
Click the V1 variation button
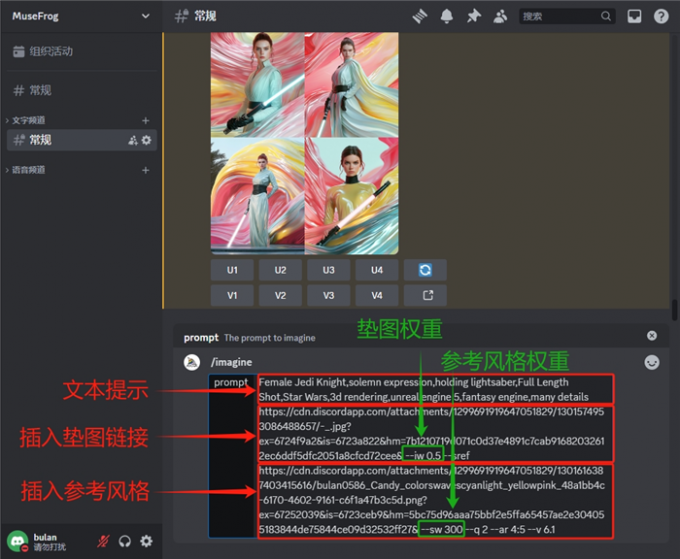click(232, 295)
